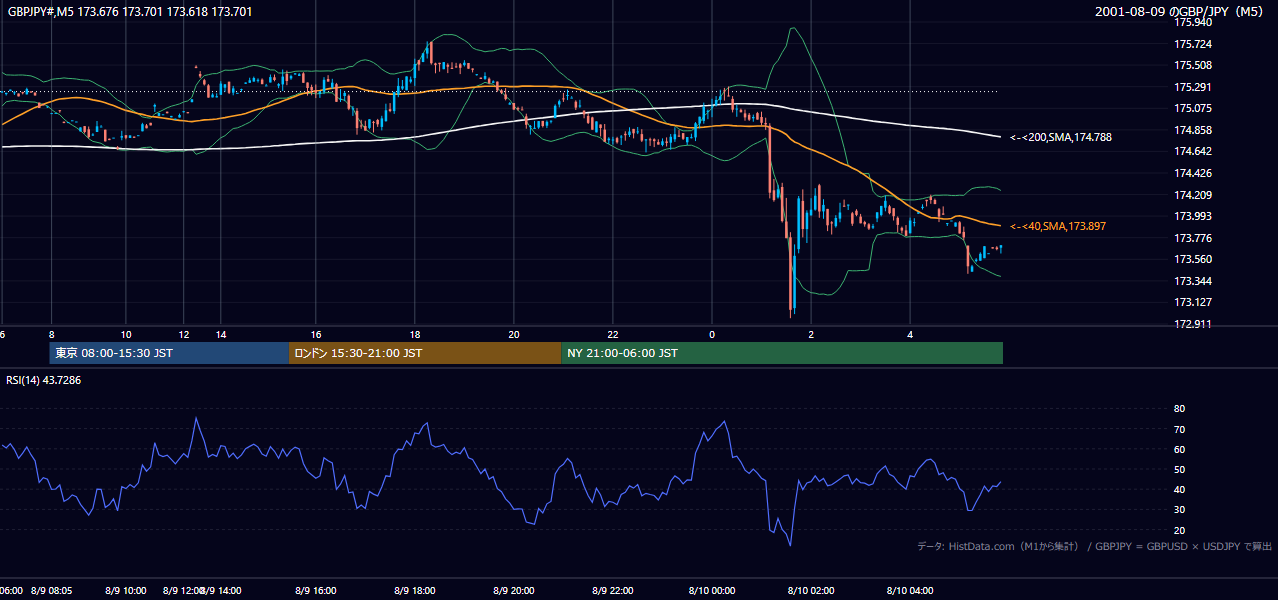Click hour marker 18 on upper time axis
The image size is (1278, 600).
click(415, 334)
